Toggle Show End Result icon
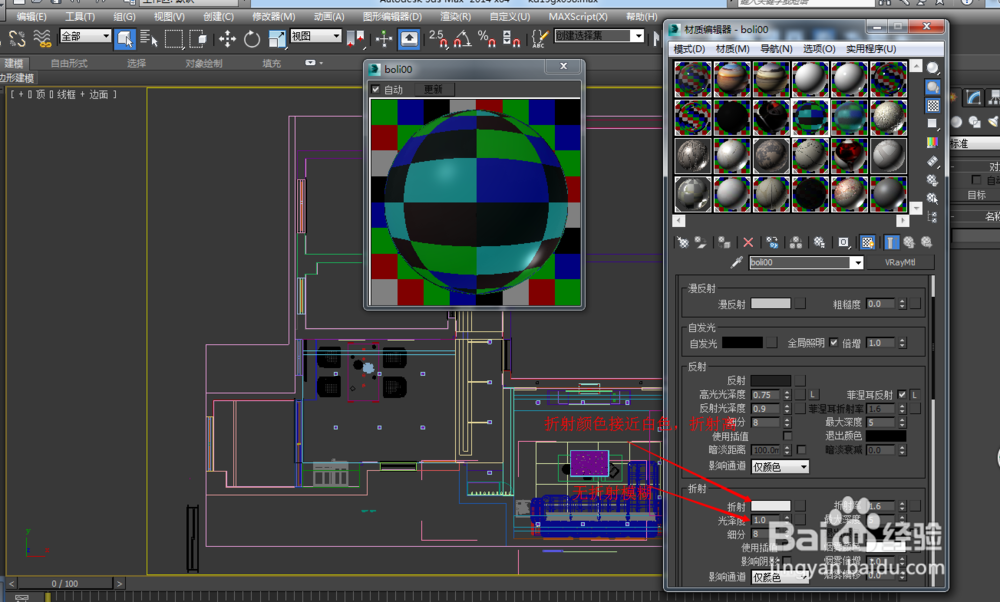This screenshot has height=602, width=1000. click(892, 242)
